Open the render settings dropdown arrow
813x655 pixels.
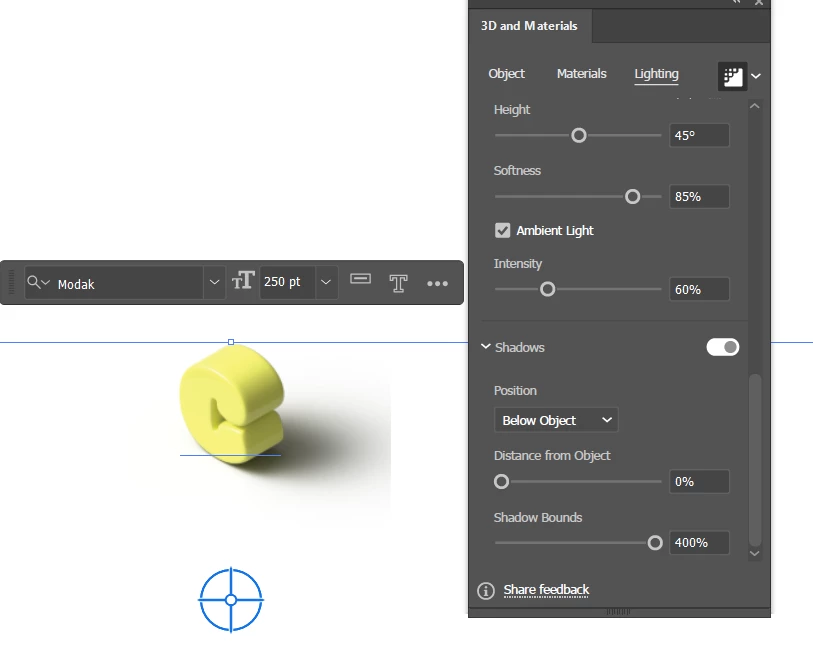pos(756,76)
